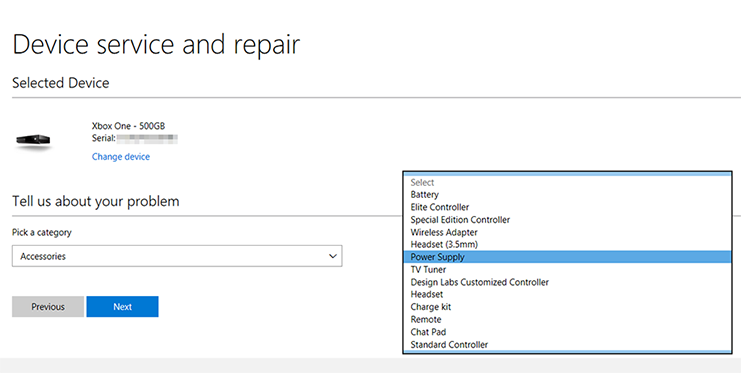
Task: Click the Selected Device heading
Action: tap(60, 83)
